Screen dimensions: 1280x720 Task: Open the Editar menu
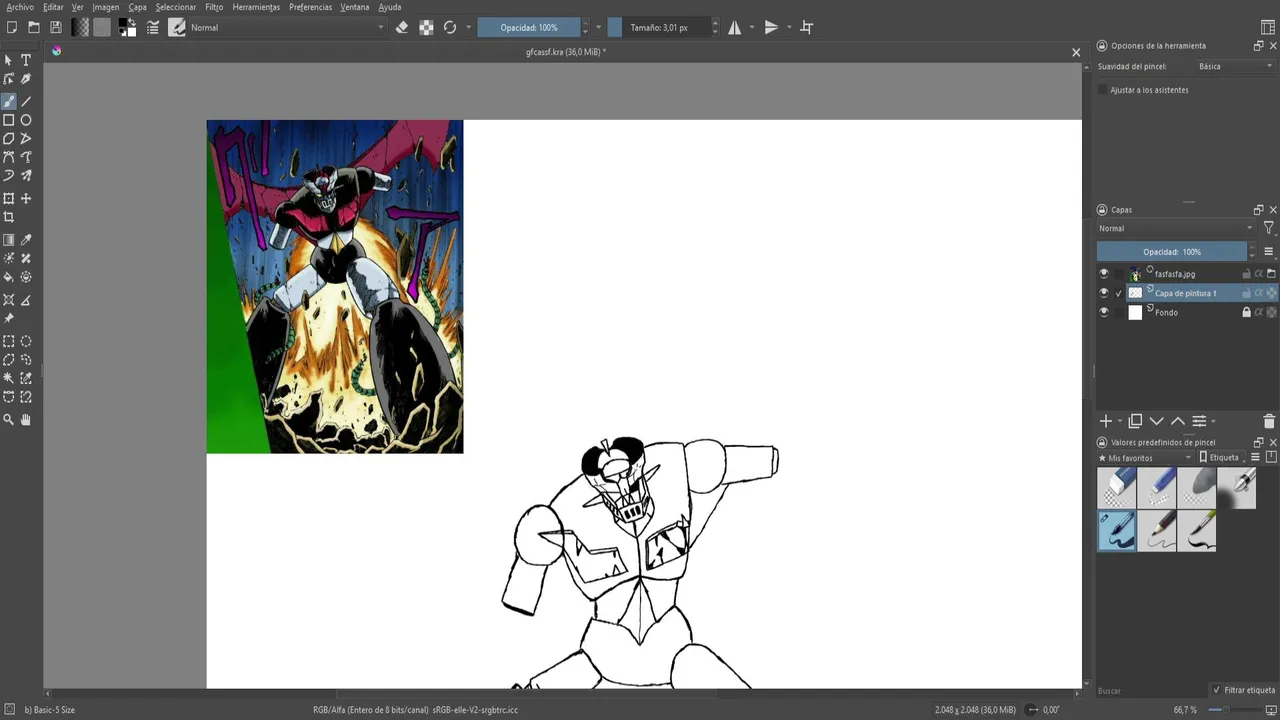point(53,7)
